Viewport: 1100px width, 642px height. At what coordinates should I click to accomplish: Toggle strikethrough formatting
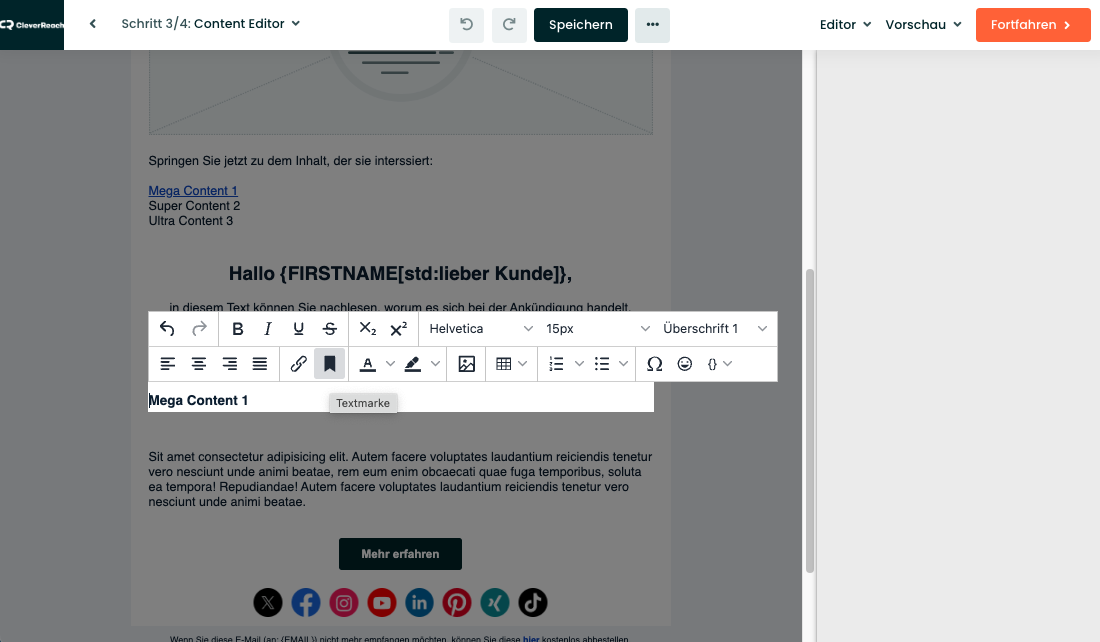[330, 328]
